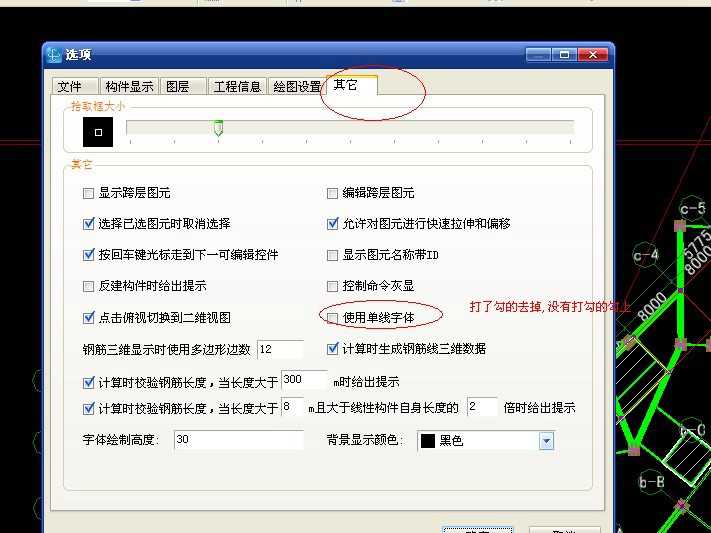Click the c-4 axis label in drawing

[645, 256]
